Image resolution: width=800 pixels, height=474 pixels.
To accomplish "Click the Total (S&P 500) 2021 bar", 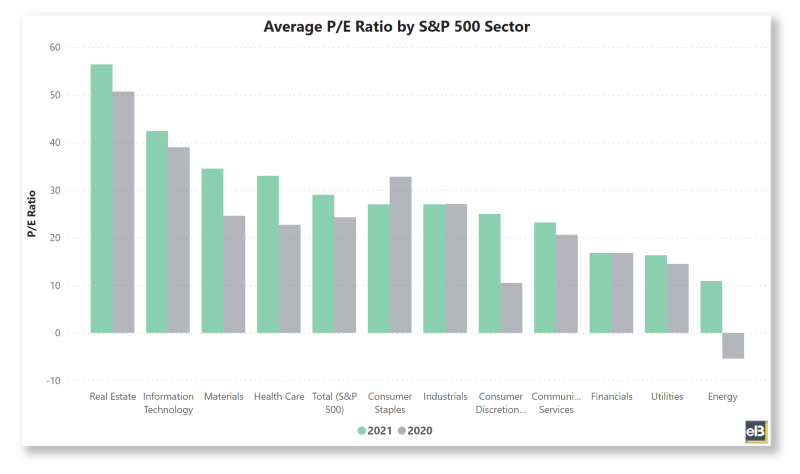I will click(323, 264).
